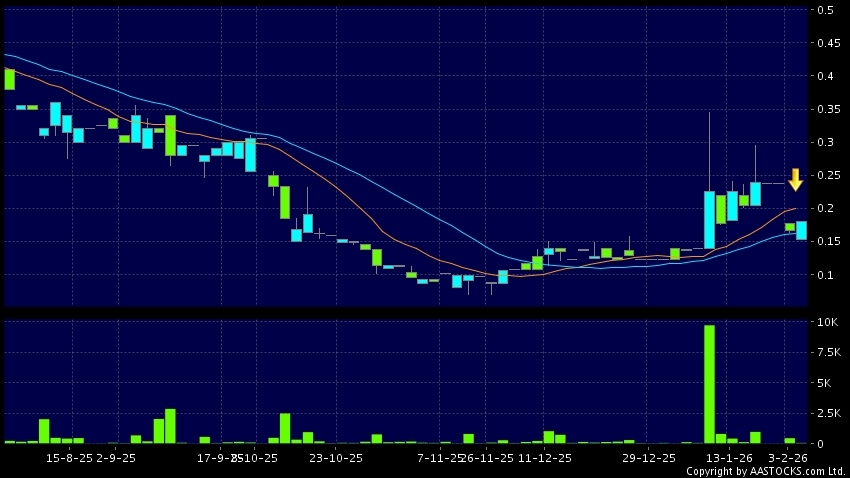Open the AASTOCKS copyright notice
Screen dimensions: 850x478
(765, 471)
